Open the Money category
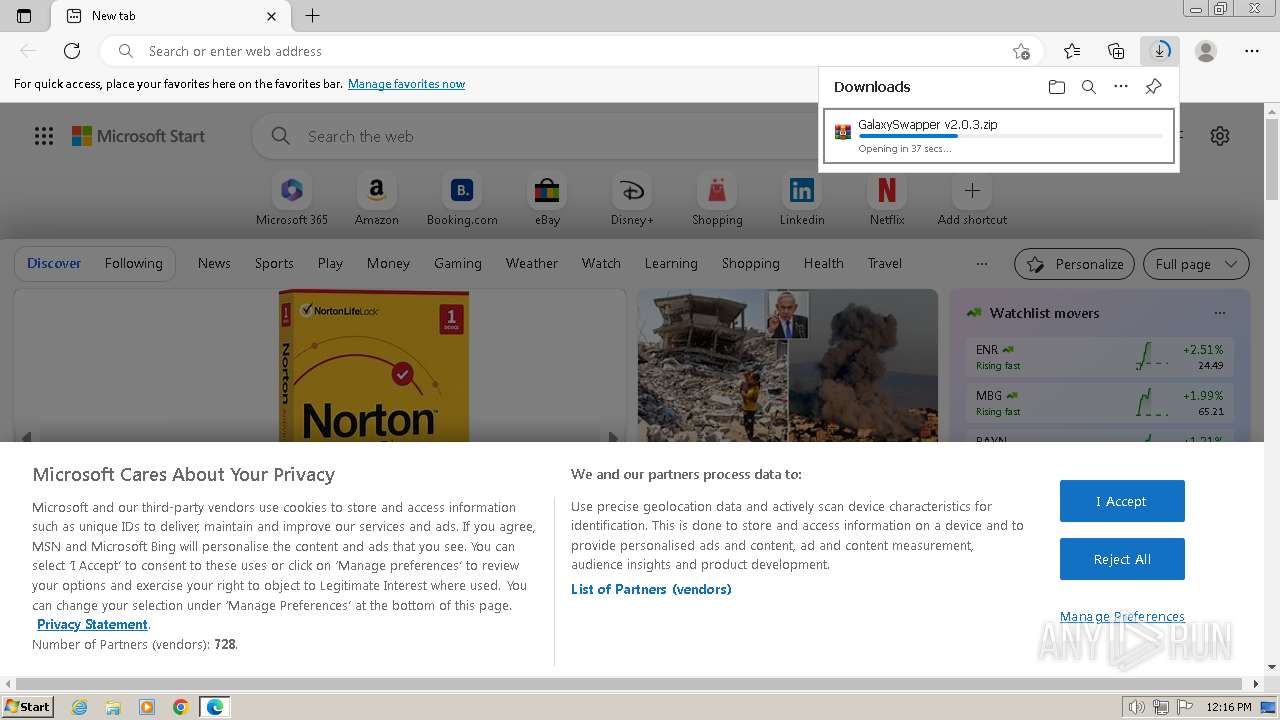The image size is (1280, 720). (388, 263)
